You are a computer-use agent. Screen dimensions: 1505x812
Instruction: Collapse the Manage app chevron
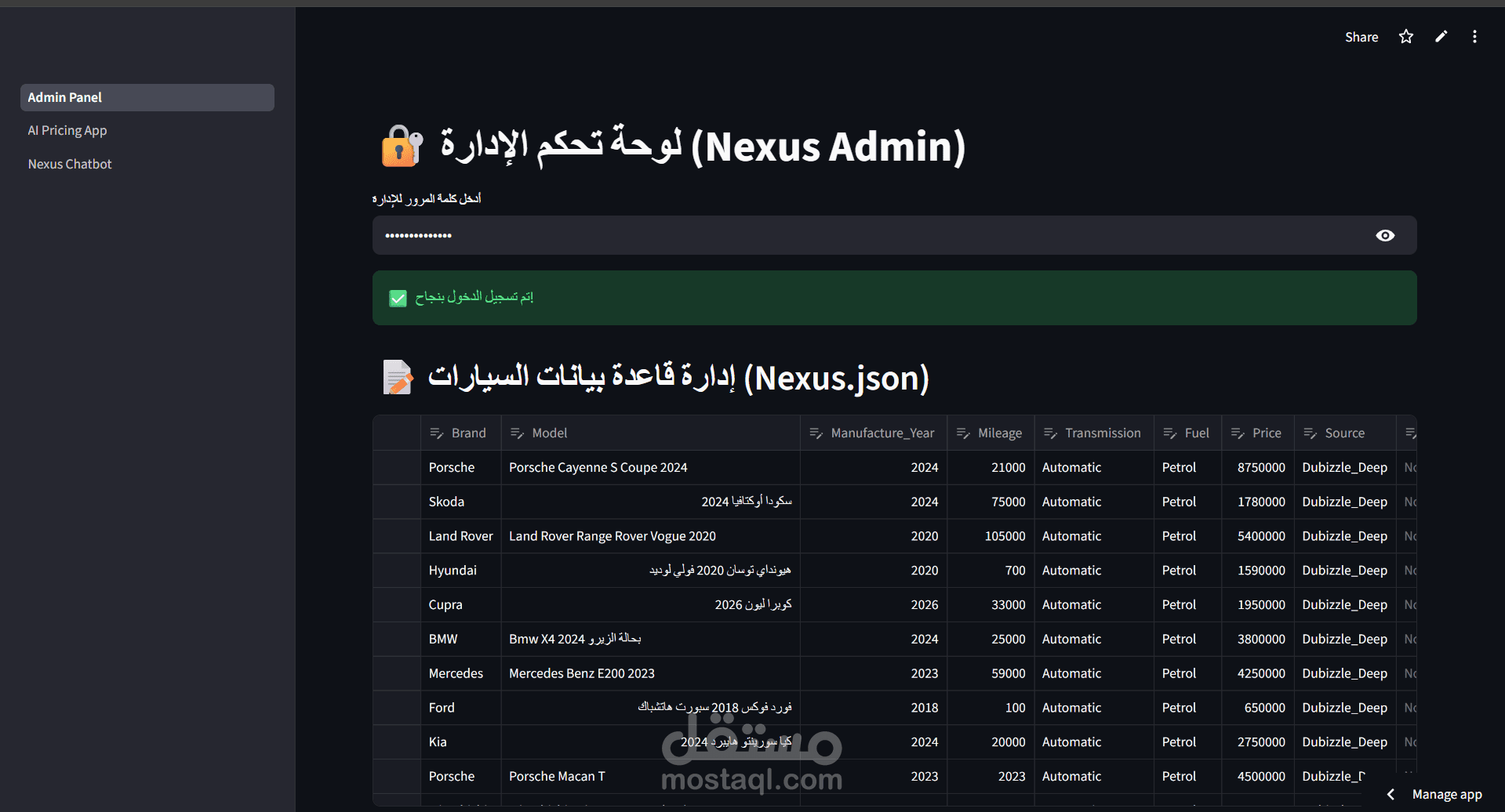1390,794
